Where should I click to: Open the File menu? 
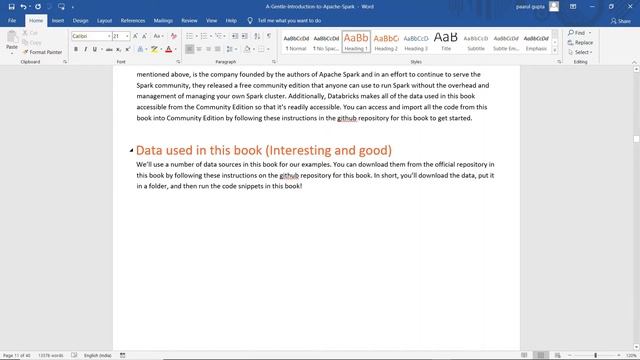point(12,21)
